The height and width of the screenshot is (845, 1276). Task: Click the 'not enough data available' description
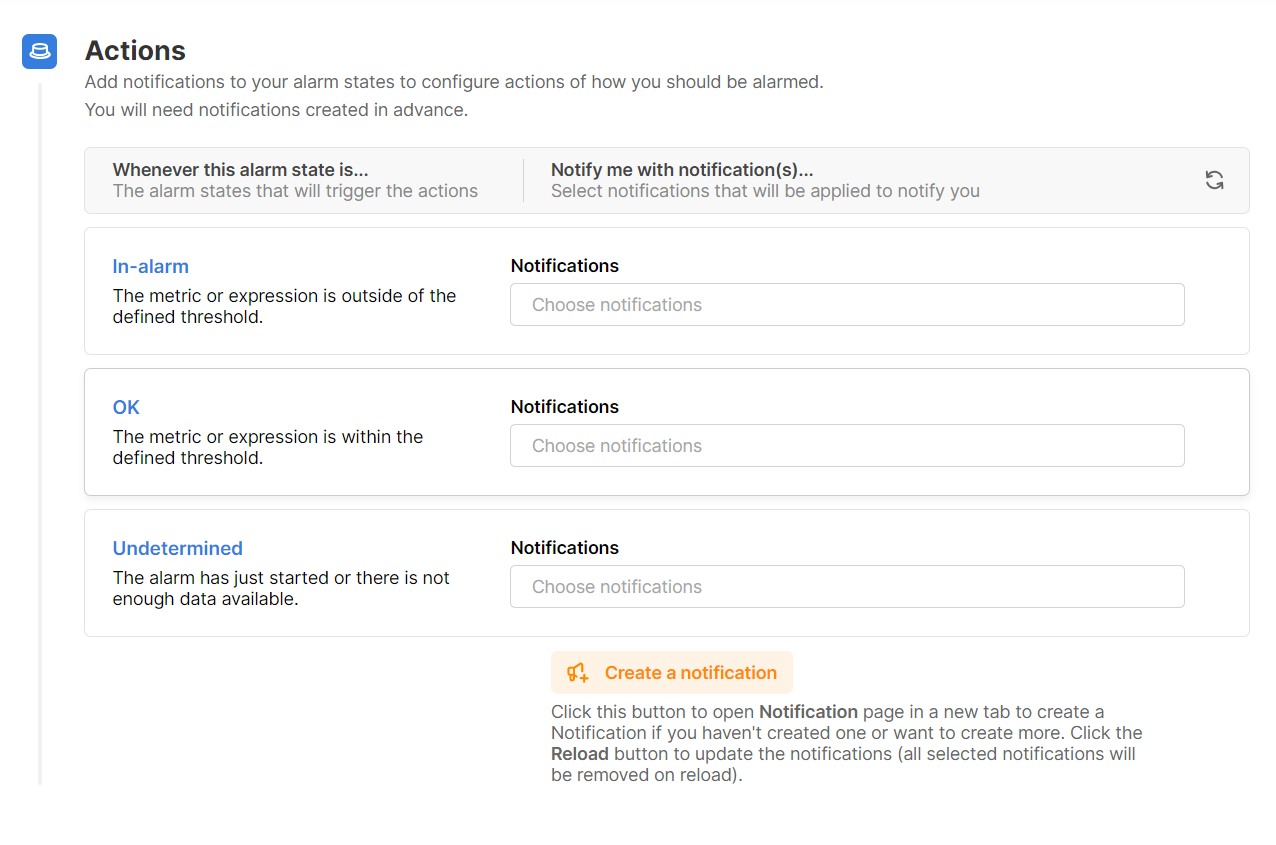[x=280, y=589]
